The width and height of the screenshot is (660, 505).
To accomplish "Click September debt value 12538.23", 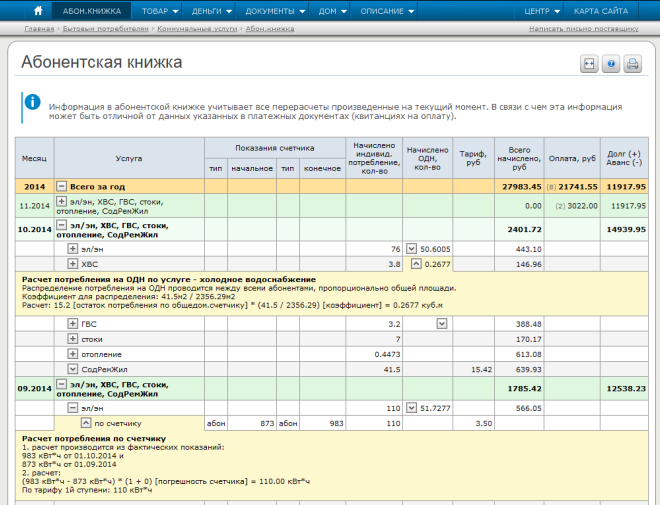I will pyautogui.click(x=626, y=388).
